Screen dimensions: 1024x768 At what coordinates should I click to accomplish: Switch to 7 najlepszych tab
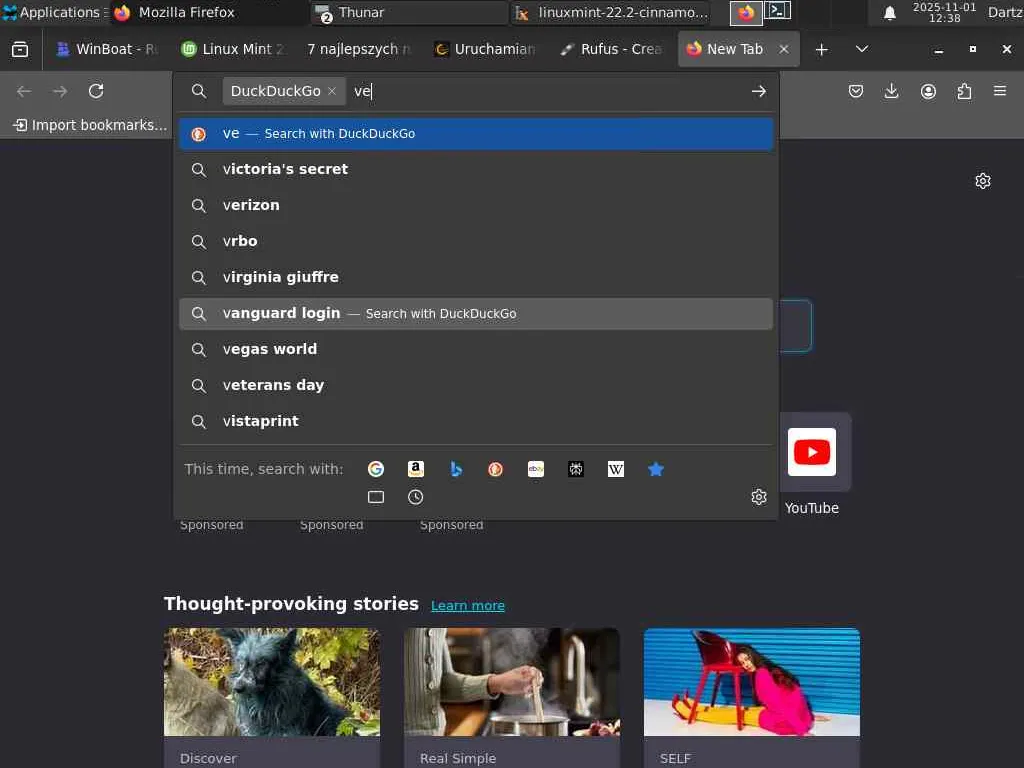pyautogui.click(x=359, y=49)
